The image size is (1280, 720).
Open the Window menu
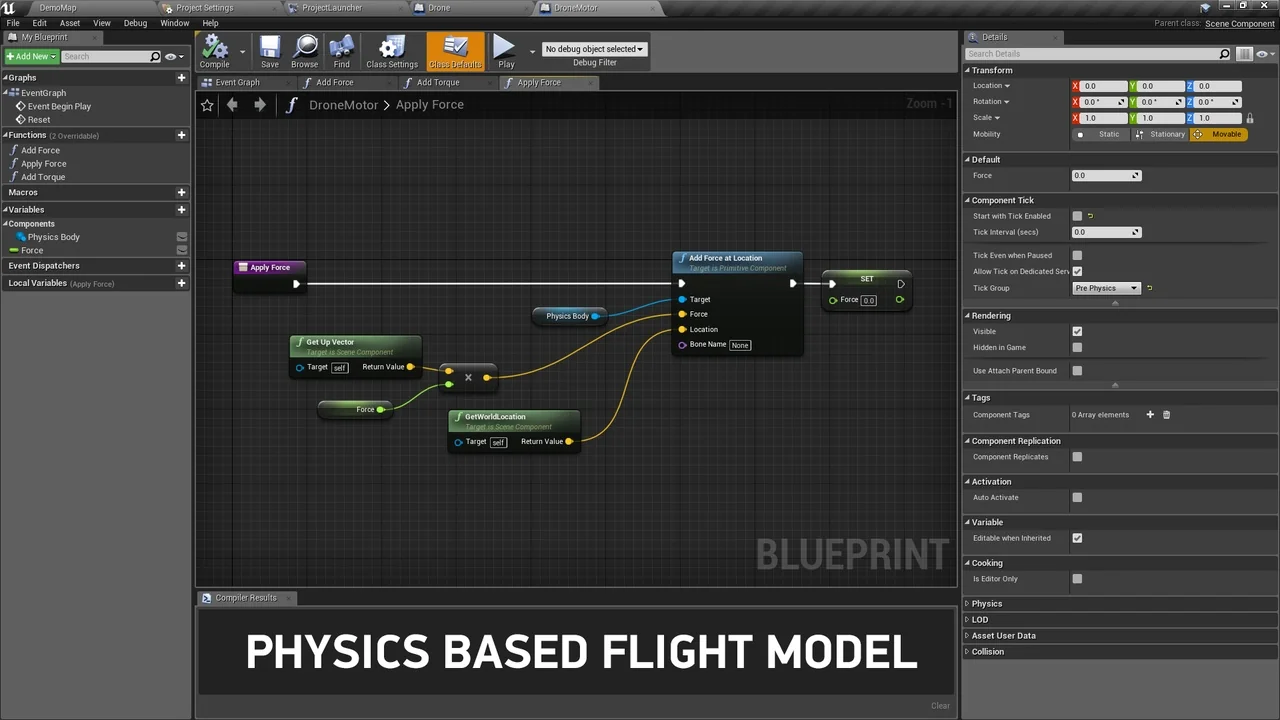[174, 23]
